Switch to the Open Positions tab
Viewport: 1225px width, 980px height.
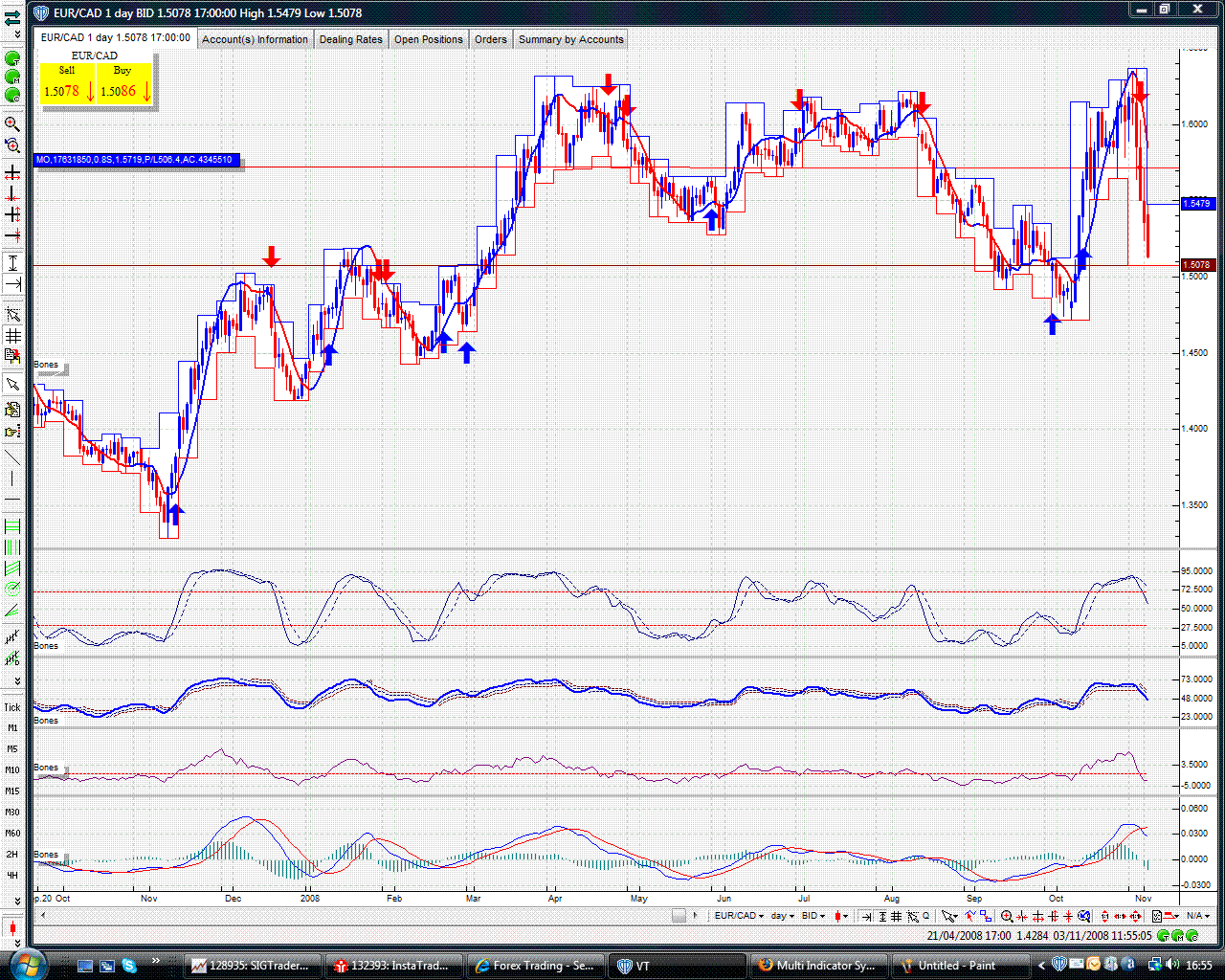click(x=429, y=39)
